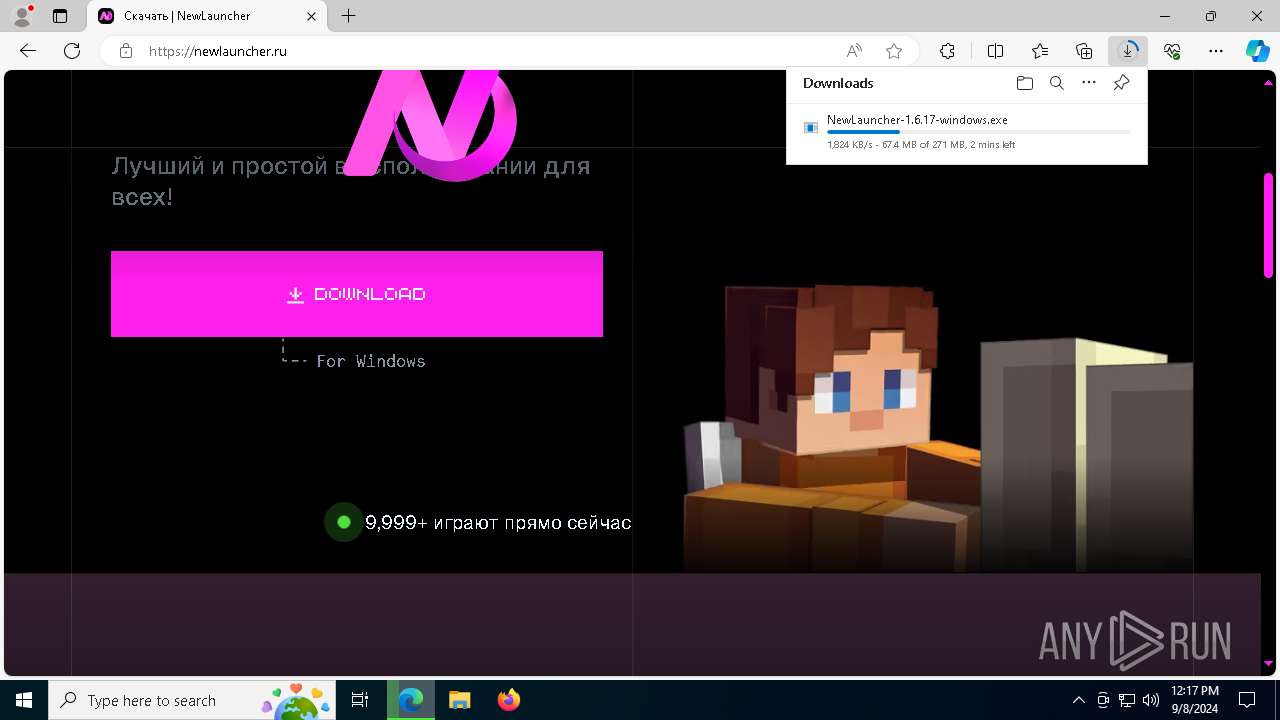View site information lock icon
This screenshot has height=720, width=1280.
(x=126, y=51)
